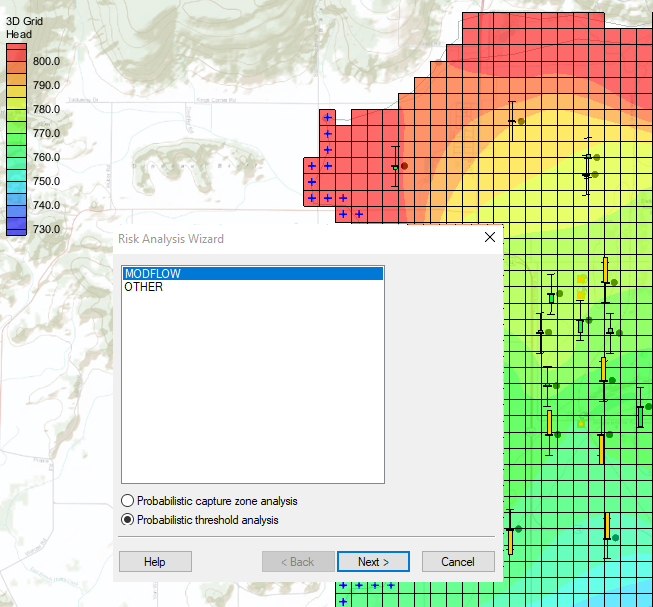Image resolution: width=653 pixels, height=607 pixels.
Task: Click the Next > button
Action: 373,562
